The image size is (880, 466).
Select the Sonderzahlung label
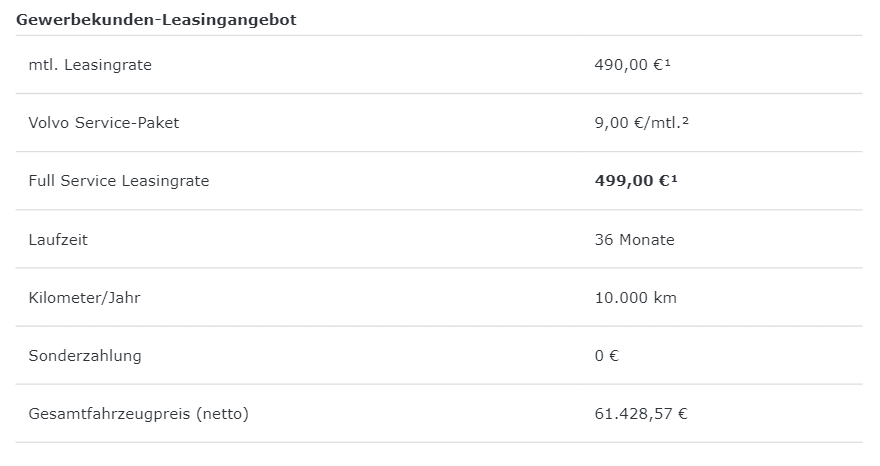coord(85,356)
